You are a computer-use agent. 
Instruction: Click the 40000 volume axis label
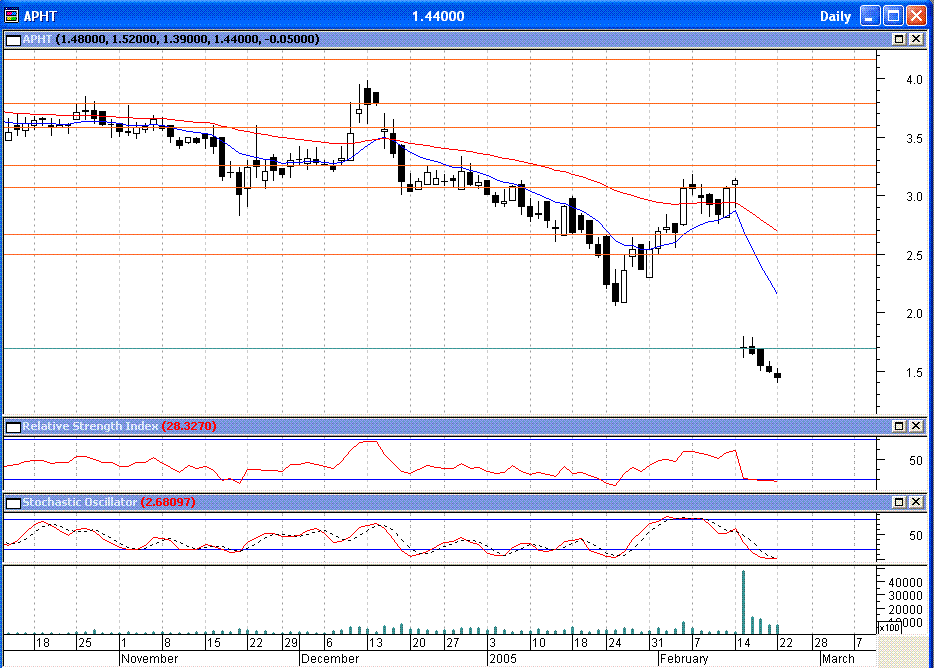pyautogui.click(x=905, y=582)
